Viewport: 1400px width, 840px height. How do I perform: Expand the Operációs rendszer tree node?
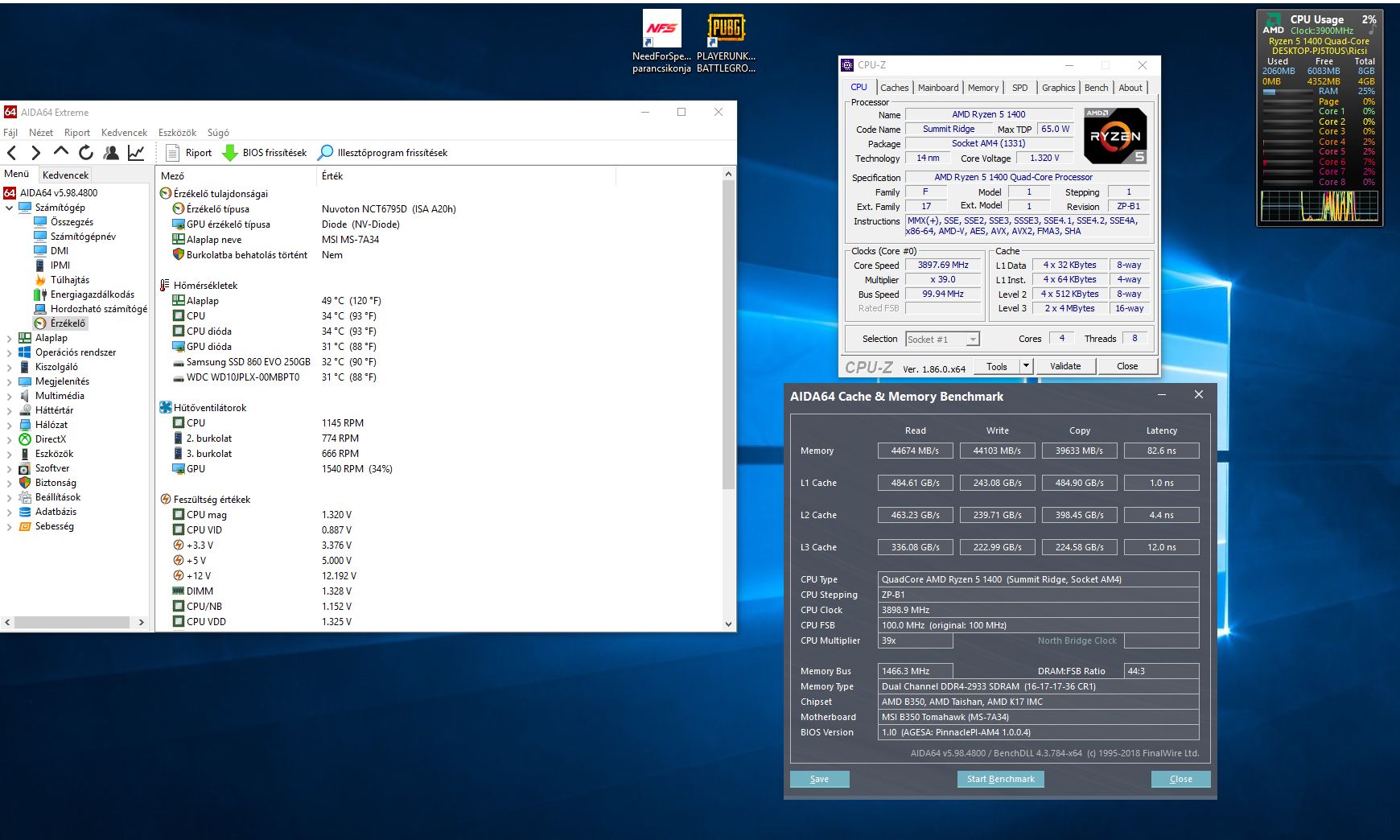(9, 352)
